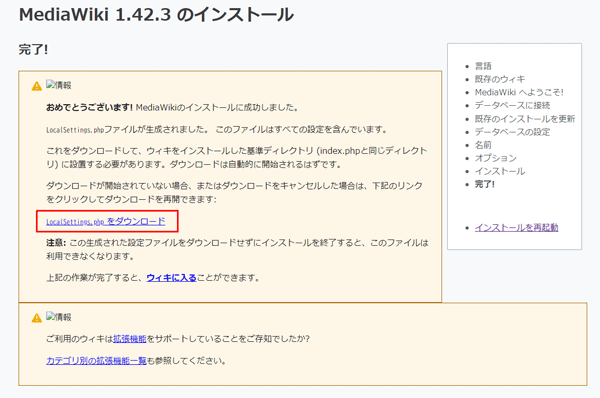Click the LocalSettings.php をダウンロード link
600x398 pixels.
pos(106,221)
